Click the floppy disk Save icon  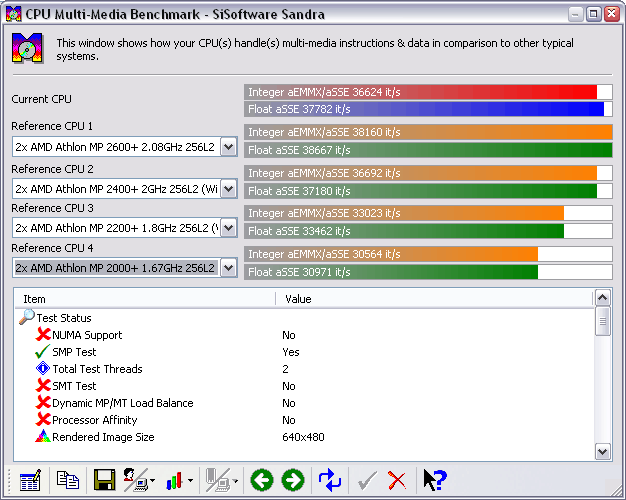(104, 480)
